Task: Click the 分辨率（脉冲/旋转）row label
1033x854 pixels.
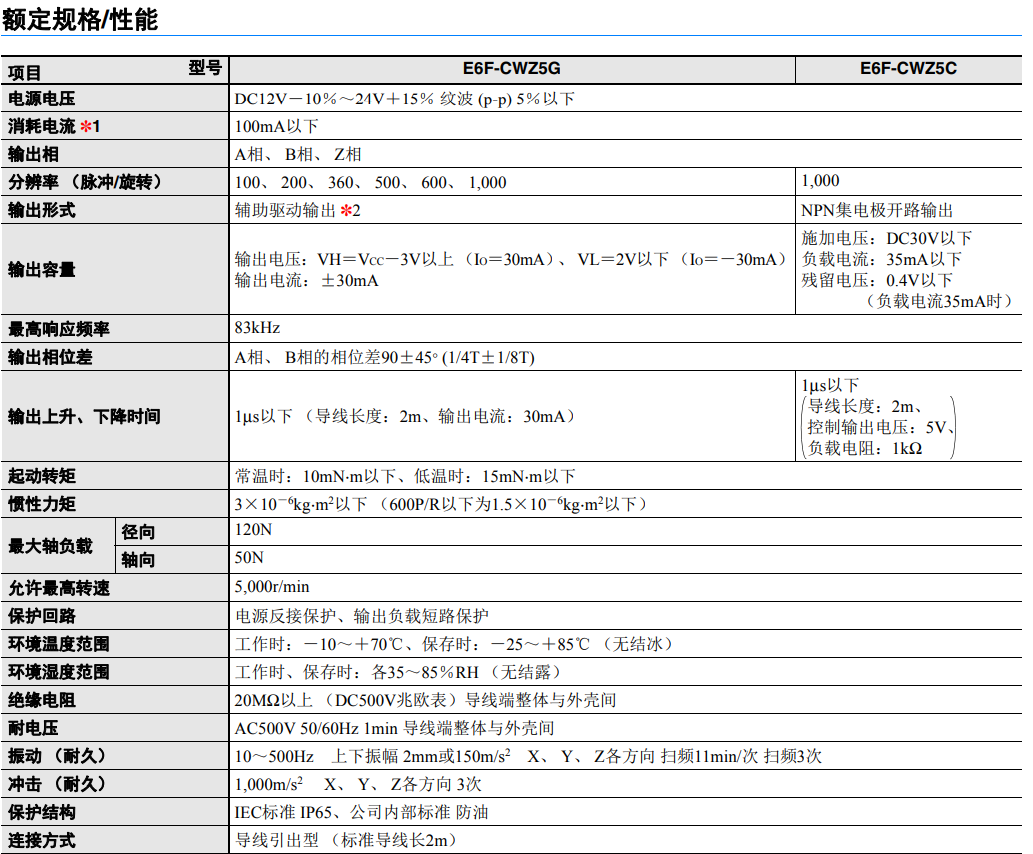Action: tap(84, 182)
